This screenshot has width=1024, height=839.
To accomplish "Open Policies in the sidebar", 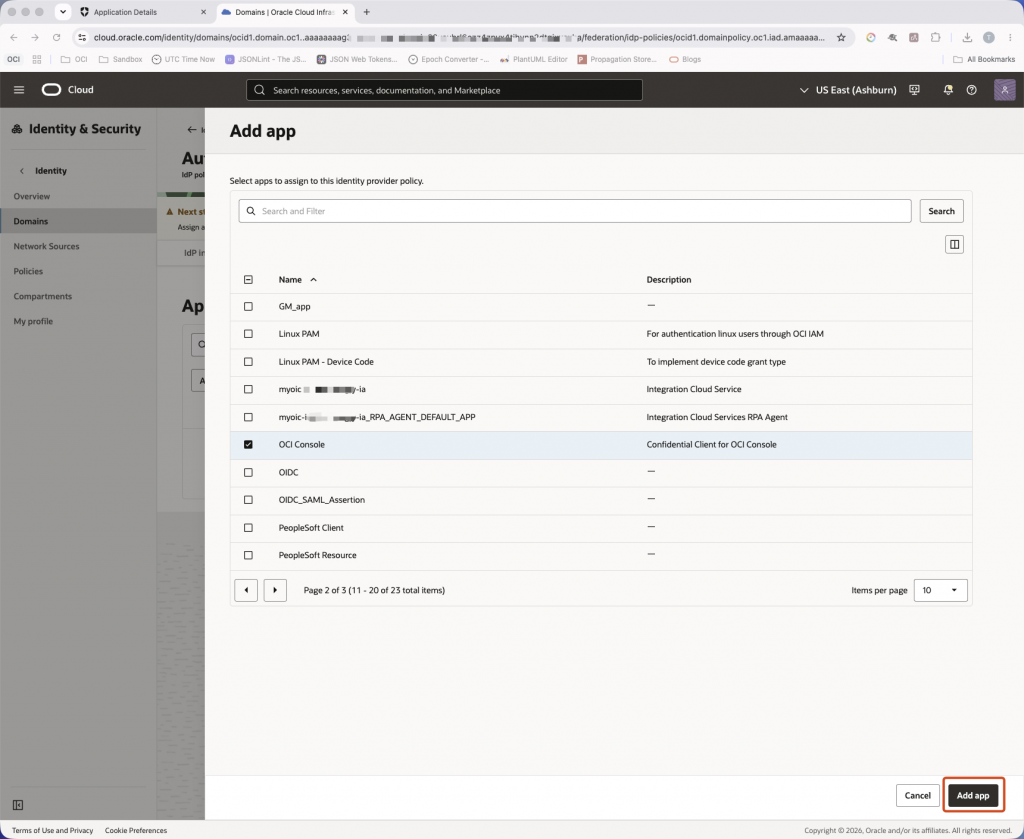I will (x=28, y=271).
